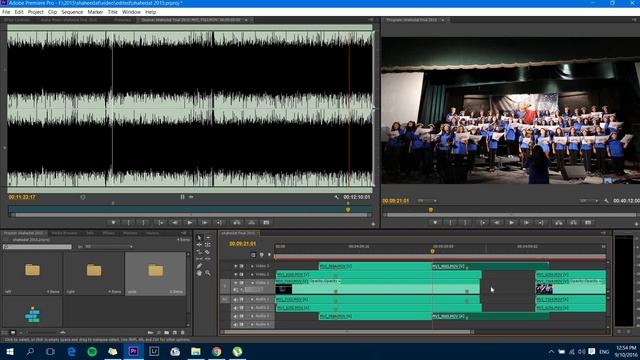Delete the selected item in the Project panel
The width and height of the screenshot is (640, 360).
tap(182, 333)
